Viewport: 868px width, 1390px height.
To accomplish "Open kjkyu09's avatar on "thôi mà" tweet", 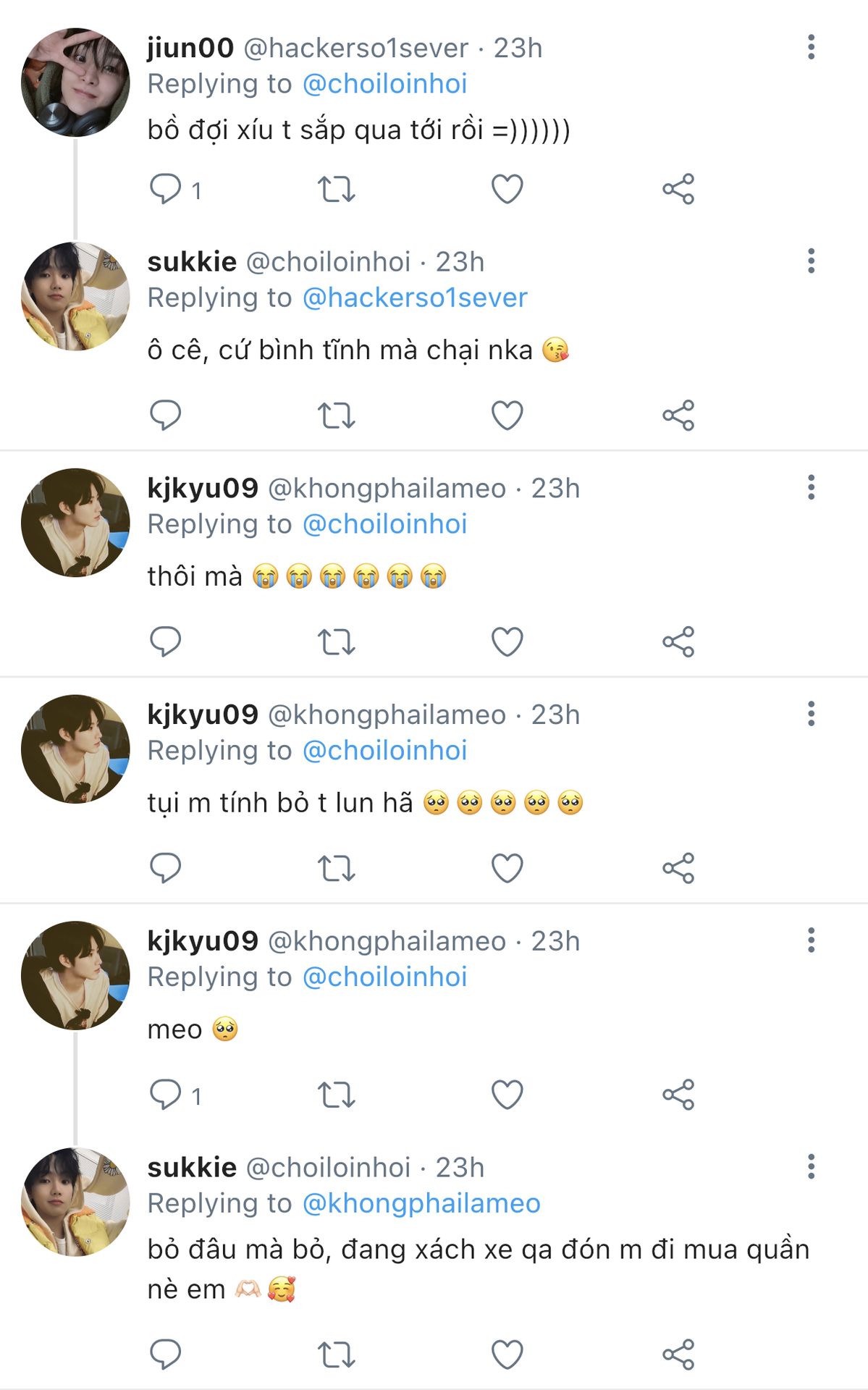I will click(x=75, y=523).
